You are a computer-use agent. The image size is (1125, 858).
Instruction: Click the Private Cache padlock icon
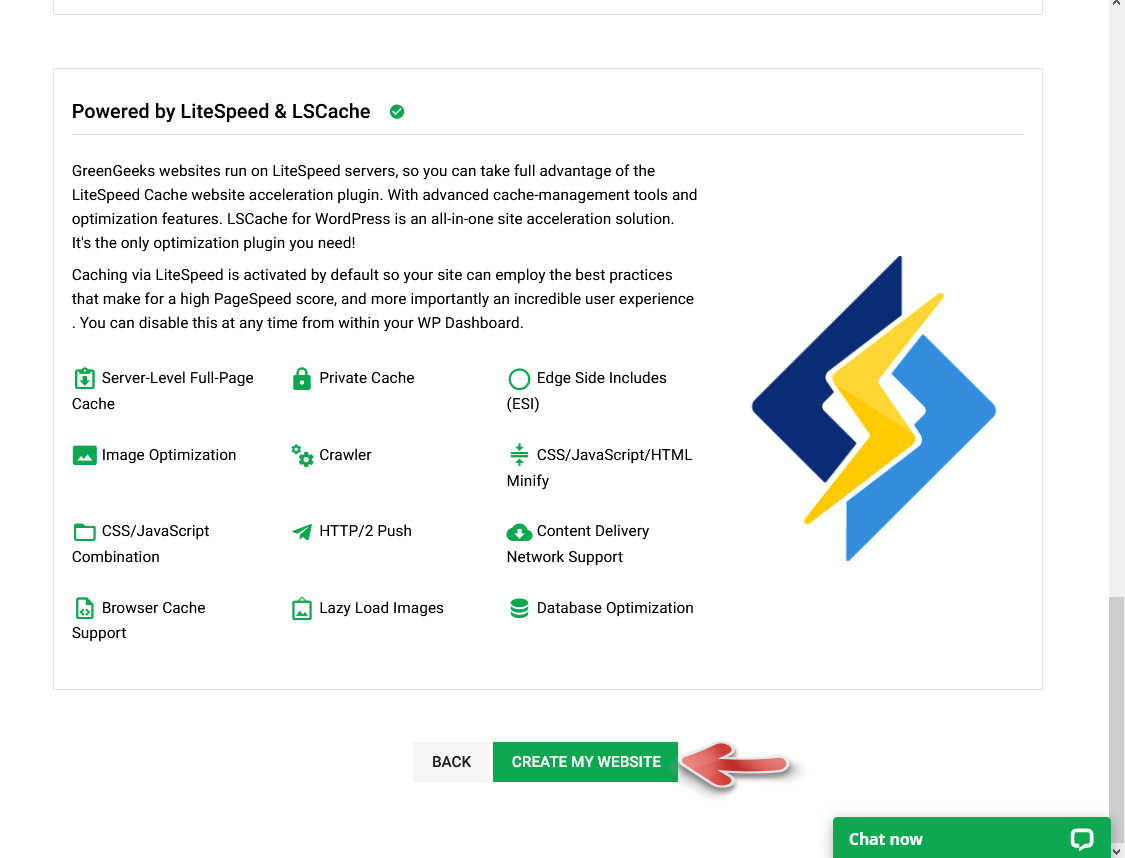click(302, 378)
